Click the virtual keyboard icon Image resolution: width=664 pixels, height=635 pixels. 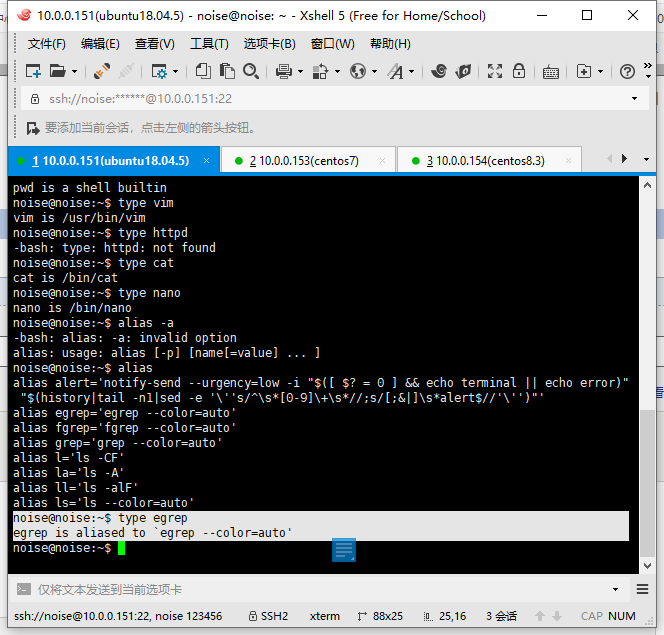click(551, 72)
